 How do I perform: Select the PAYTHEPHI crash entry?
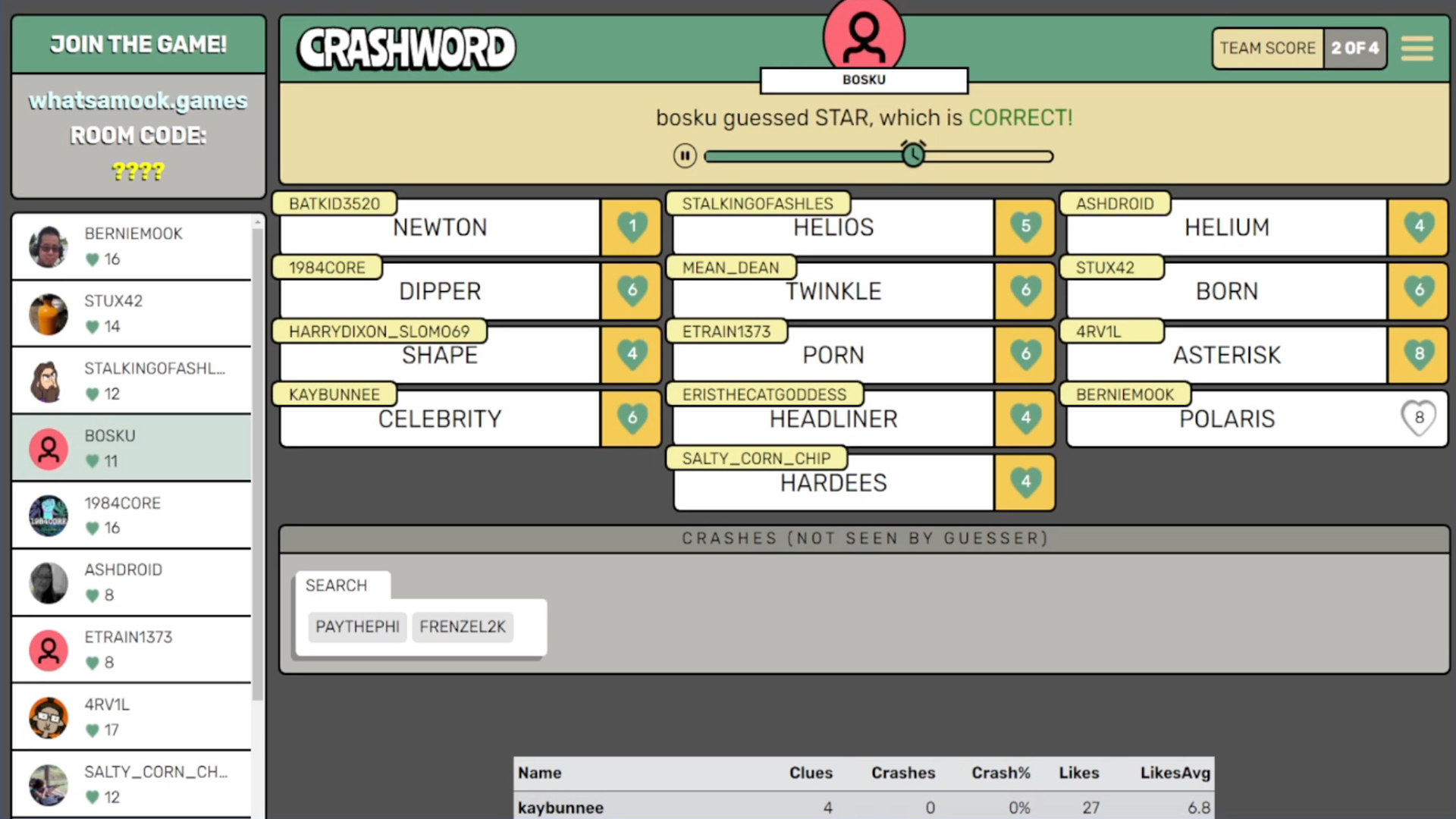coord(357,626)
